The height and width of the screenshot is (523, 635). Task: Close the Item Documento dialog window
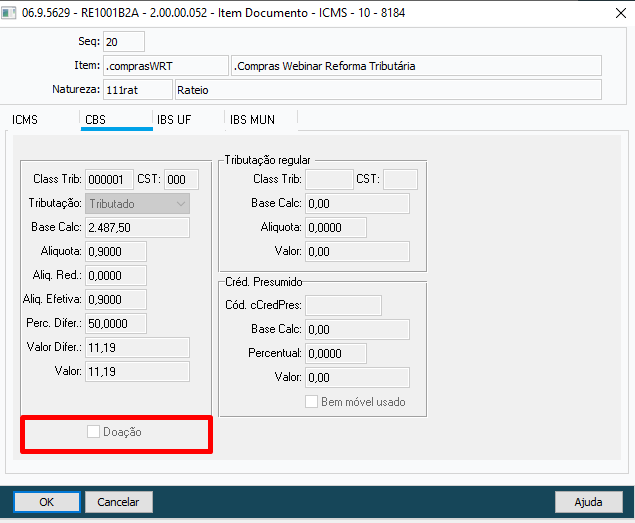pos(620,13)
